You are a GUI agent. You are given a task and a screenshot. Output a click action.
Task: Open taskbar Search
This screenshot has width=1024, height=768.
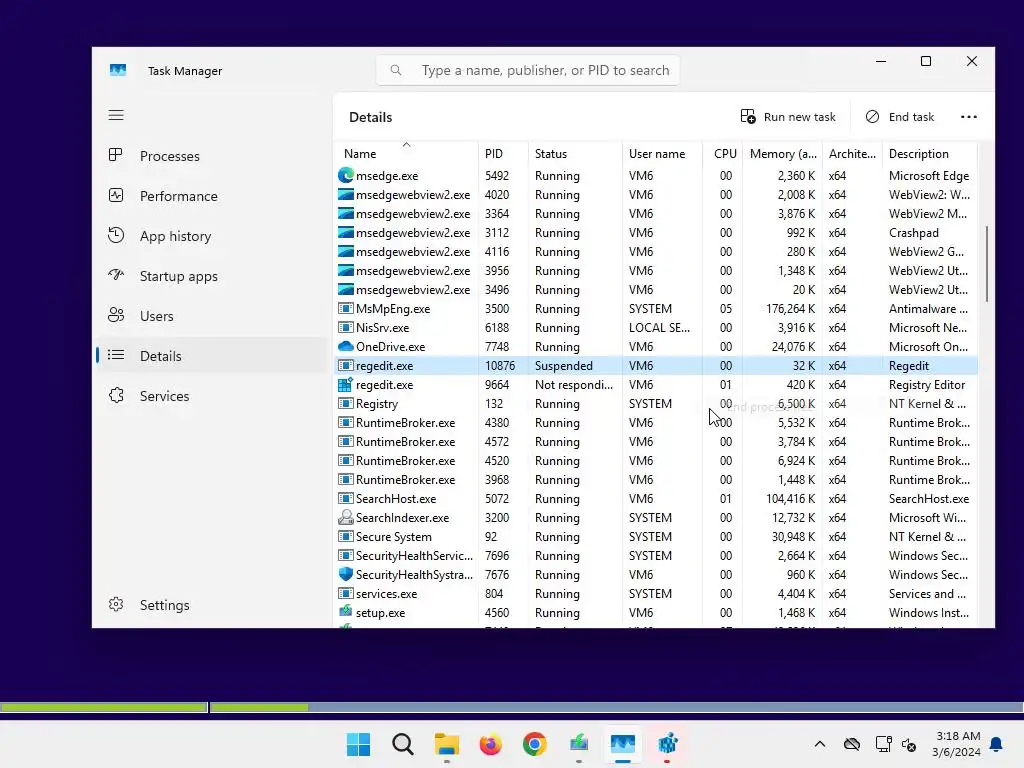coord(403,744)
